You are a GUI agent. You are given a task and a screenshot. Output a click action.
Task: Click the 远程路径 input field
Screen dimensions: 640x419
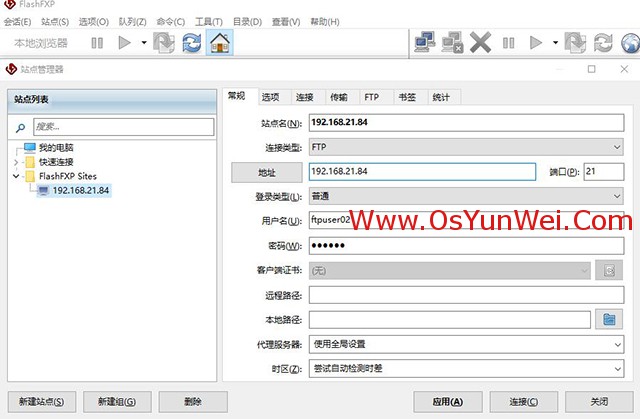(466, 295)
